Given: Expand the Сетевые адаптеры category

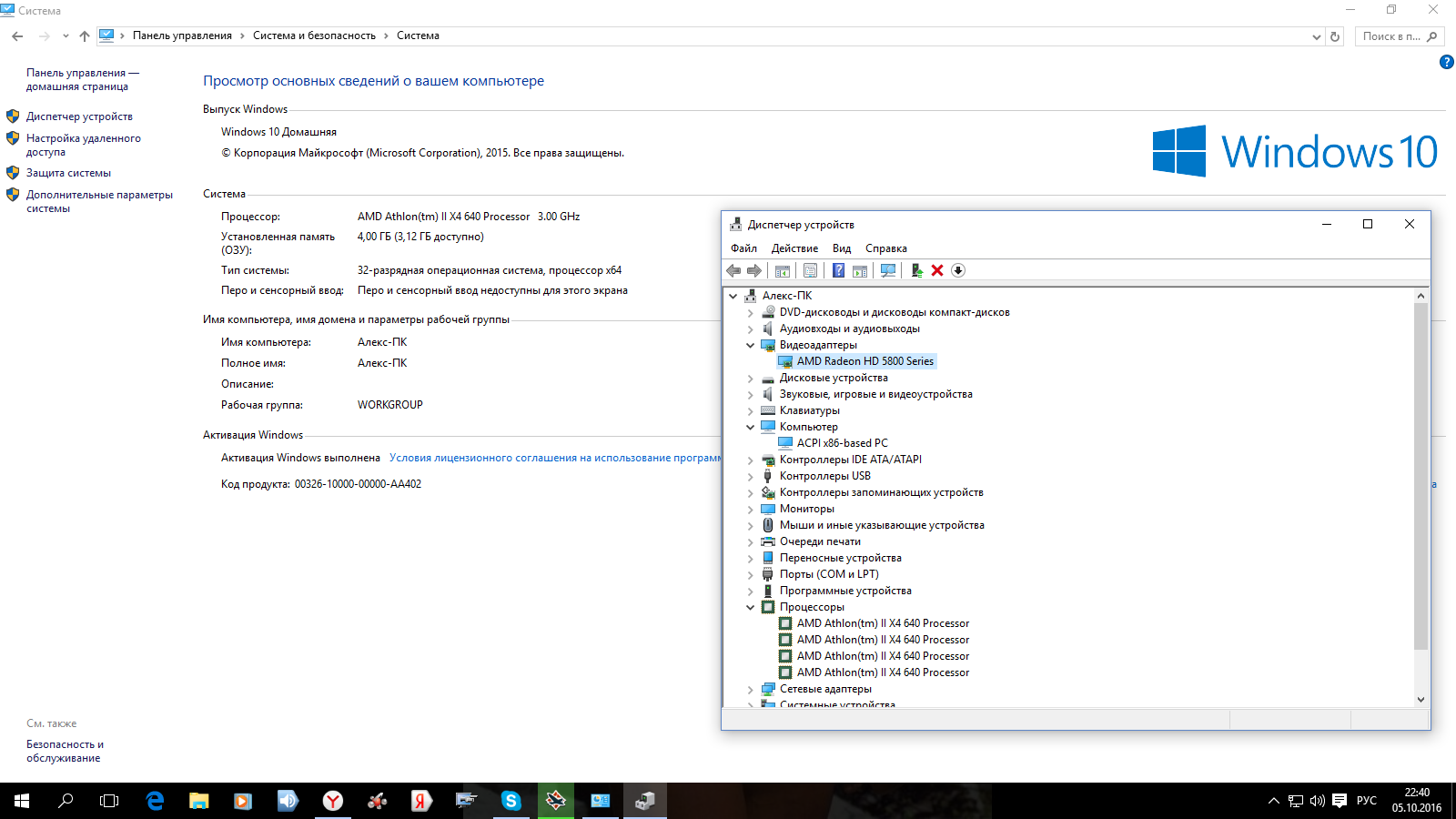Looking at the screenshot, I should tap(751, 690).
